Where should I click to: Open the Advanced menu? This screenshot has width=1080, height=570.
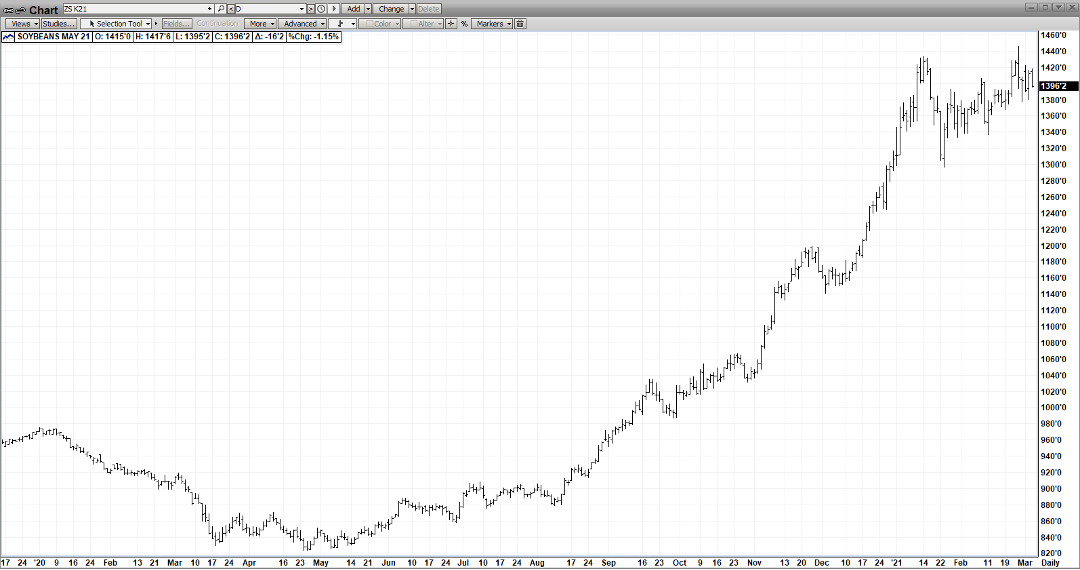[301, 23]
